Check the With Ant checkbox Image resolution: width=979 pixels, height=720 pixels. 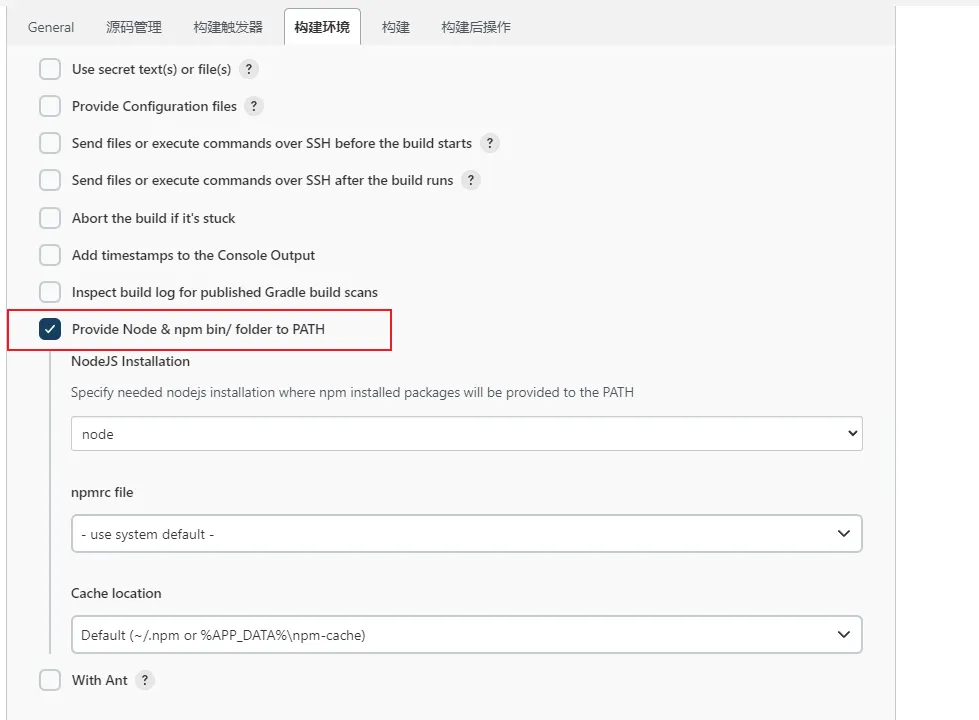(50, 680)
